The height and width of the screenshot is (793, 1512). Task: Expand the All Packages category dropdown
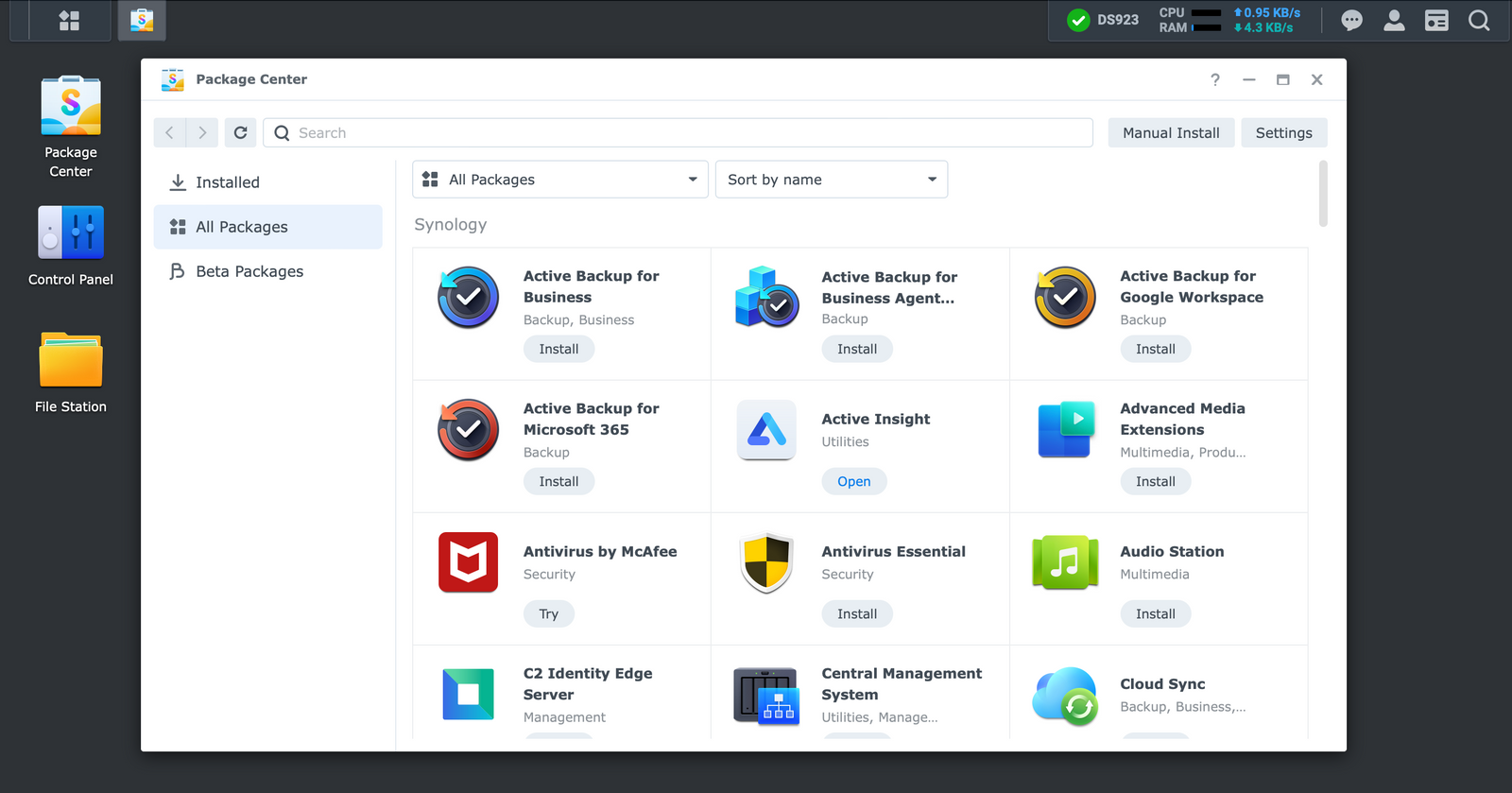click(560, 180)
